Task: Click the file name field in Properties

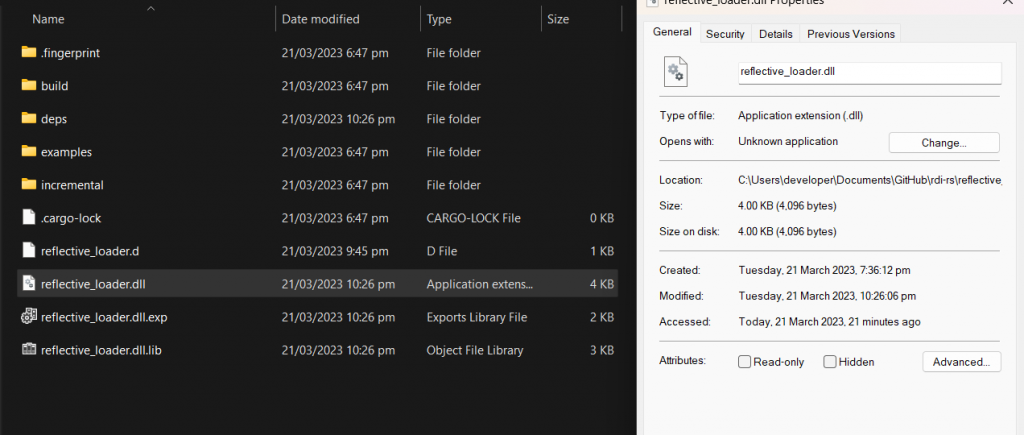Action: point(869,72)
